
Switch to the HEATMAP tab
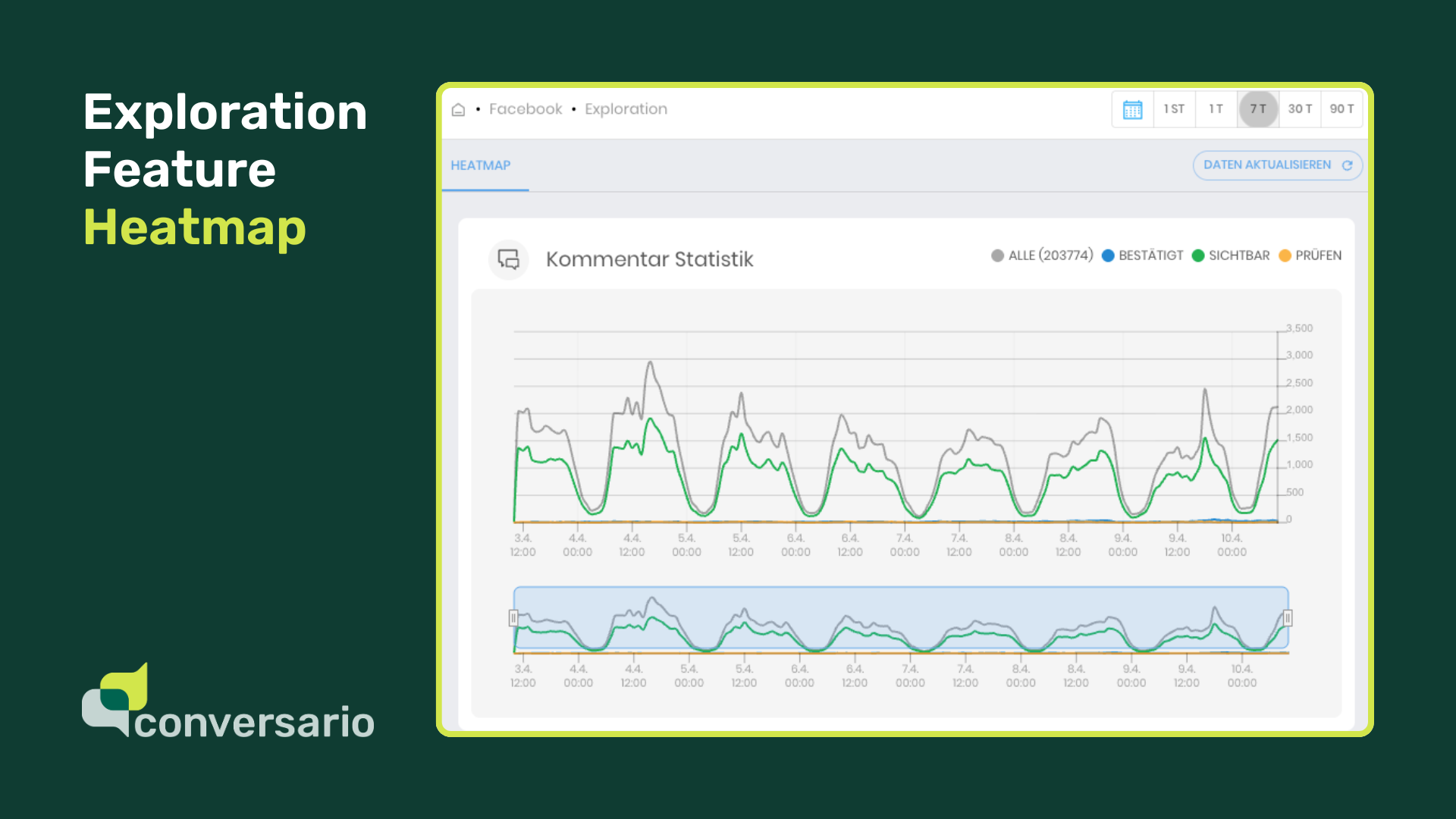point(481,165)
